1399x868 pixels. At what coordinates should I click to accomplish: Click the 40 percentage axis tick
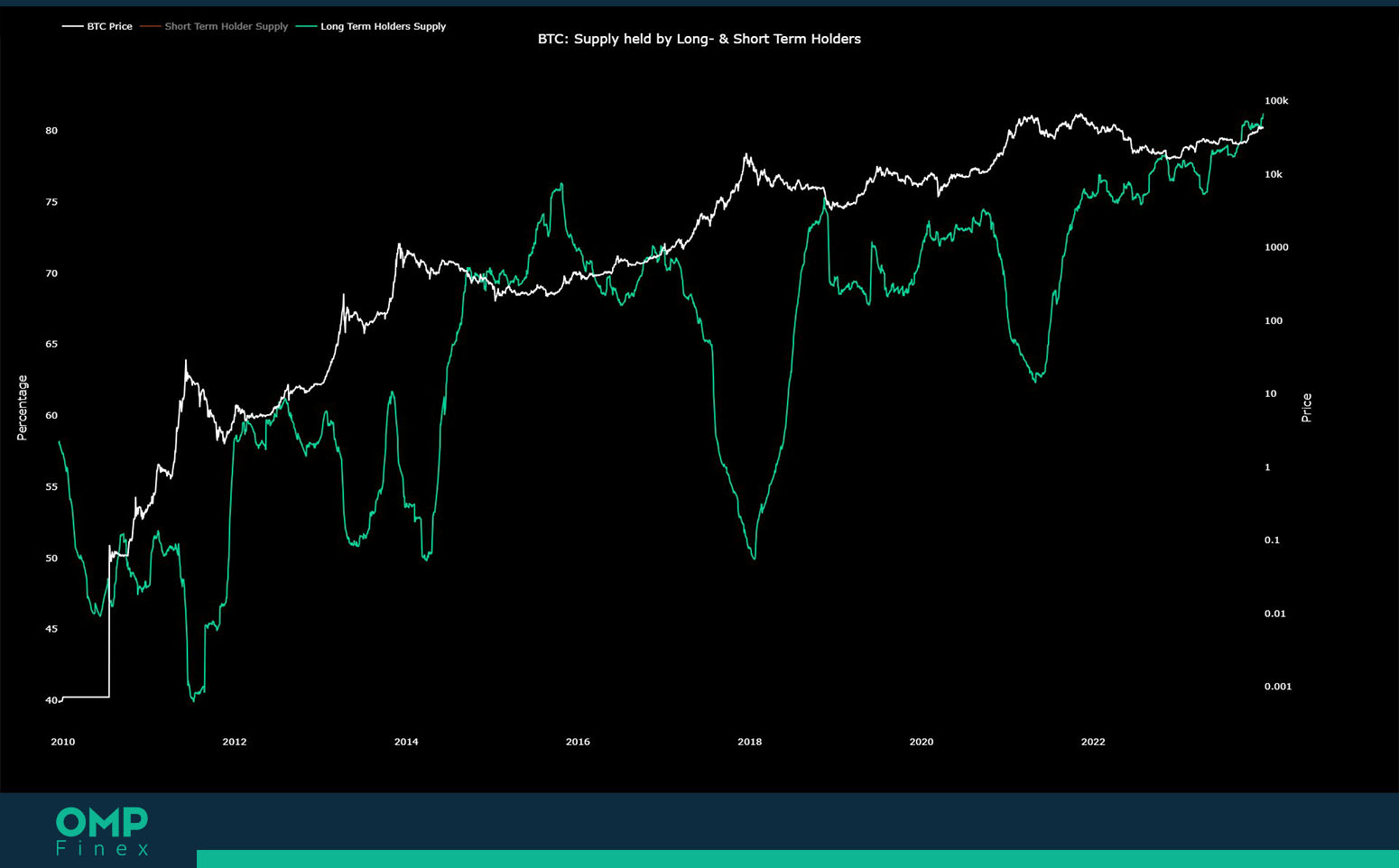[x=51, y=700]
